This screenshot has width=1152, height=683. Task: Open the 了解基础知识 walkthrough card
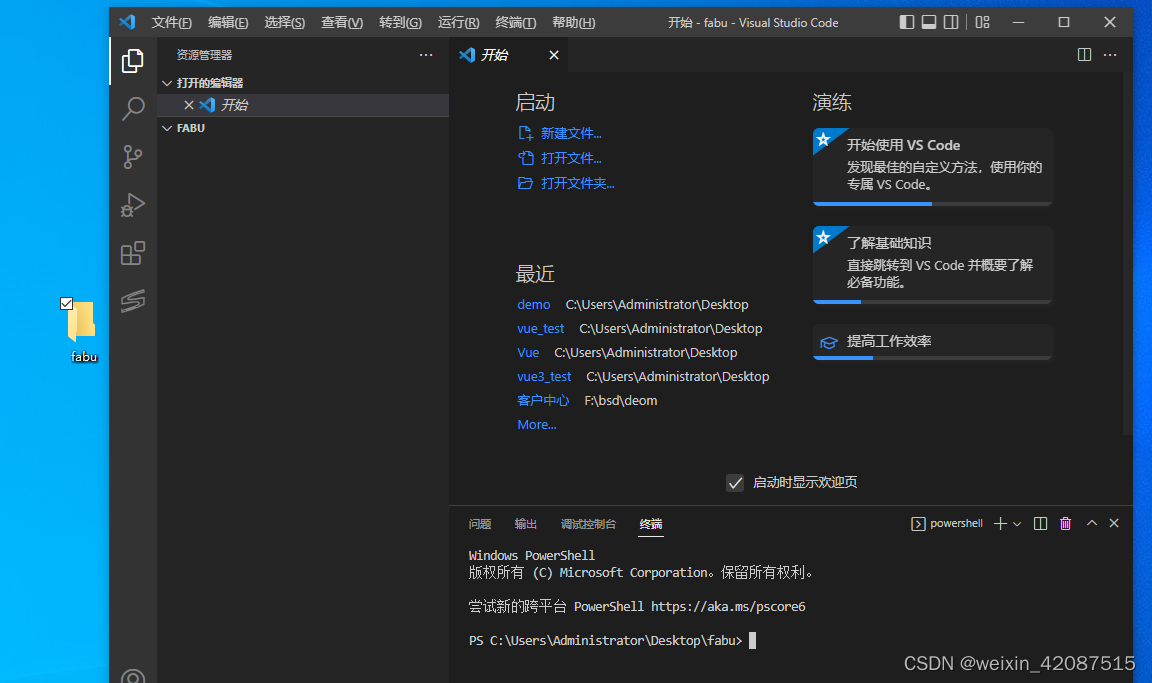pos(932,264)
